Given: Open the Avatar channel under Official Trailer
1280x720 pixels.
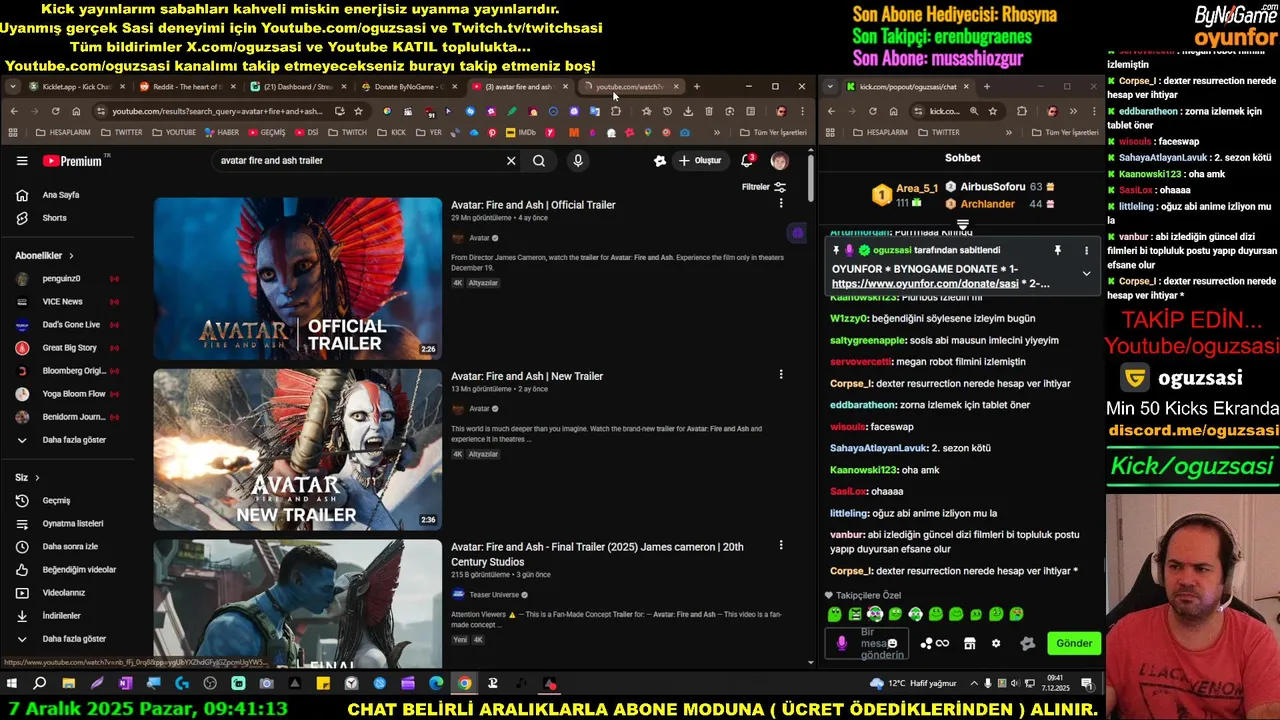Looking at the screenshot, I should [x=479, y=238].
